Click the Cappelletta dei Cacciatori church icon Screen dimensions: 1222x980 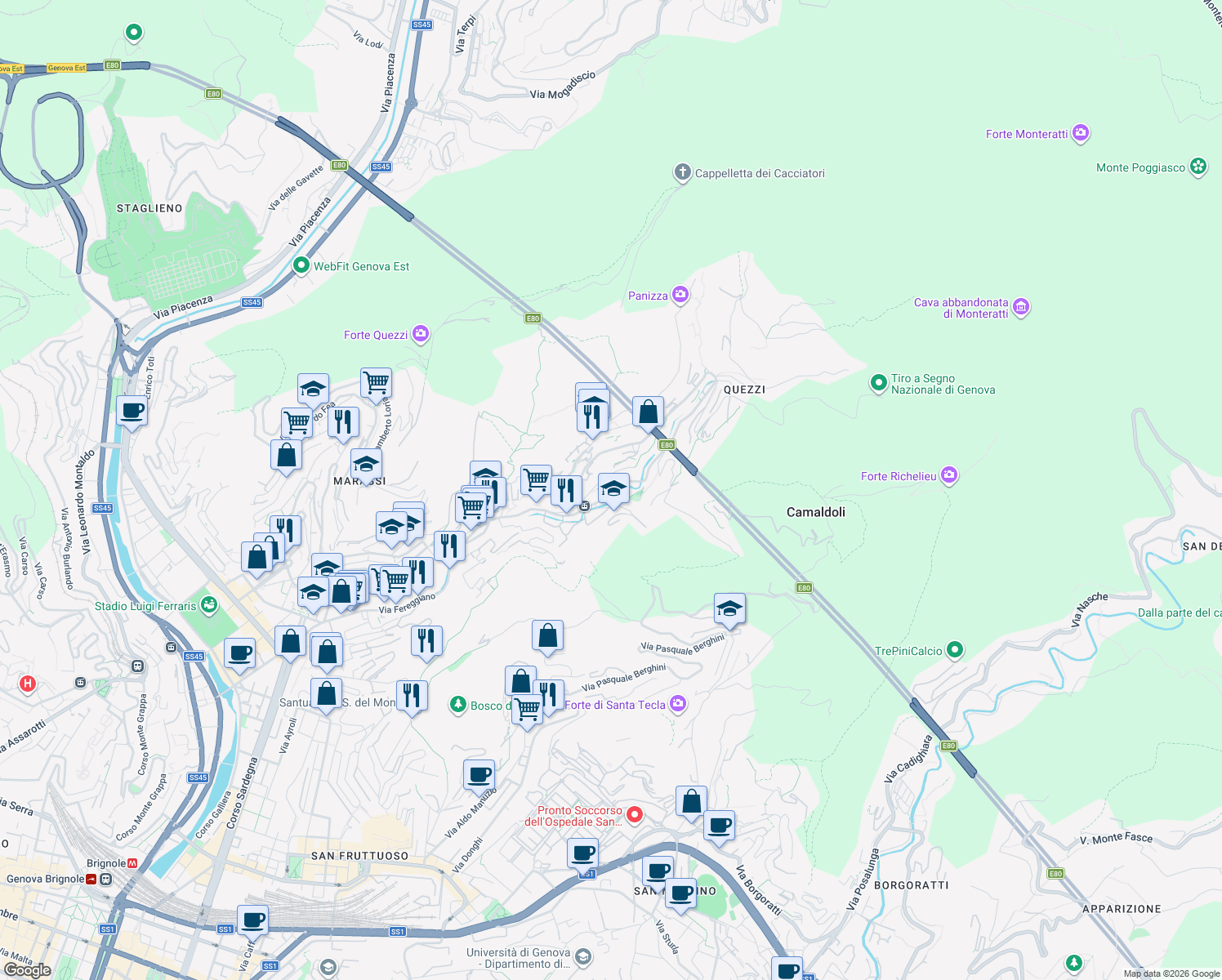point(683,173)
